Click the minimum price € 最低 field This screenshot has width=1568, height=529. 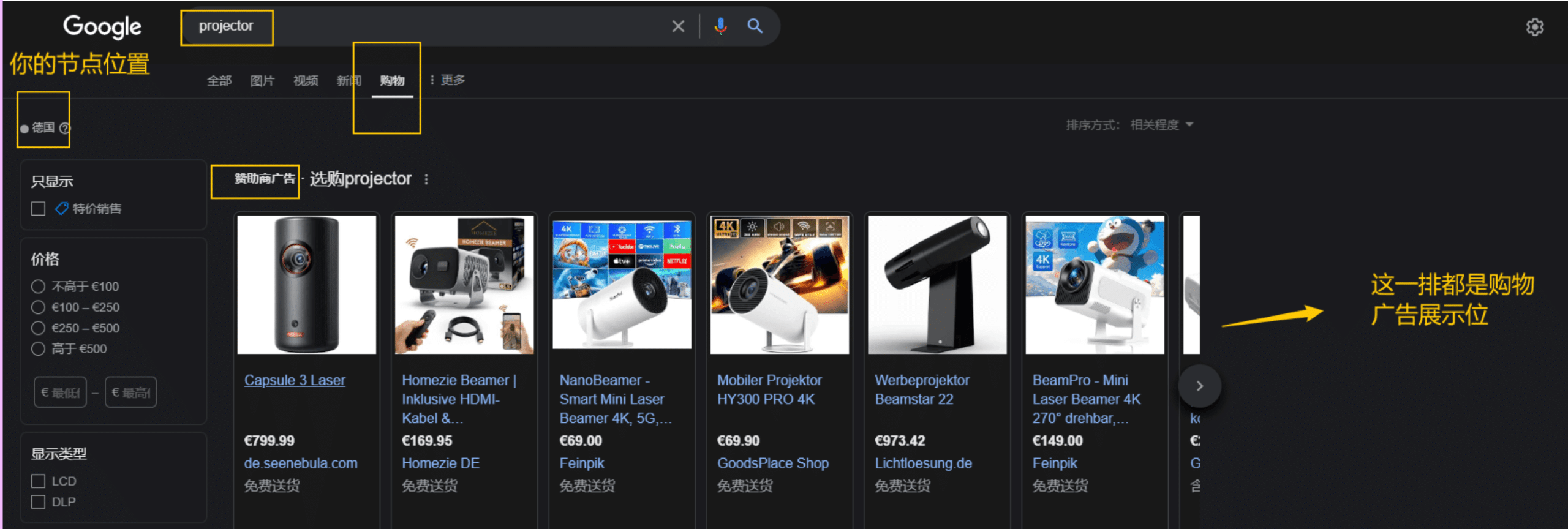(60, 392)
